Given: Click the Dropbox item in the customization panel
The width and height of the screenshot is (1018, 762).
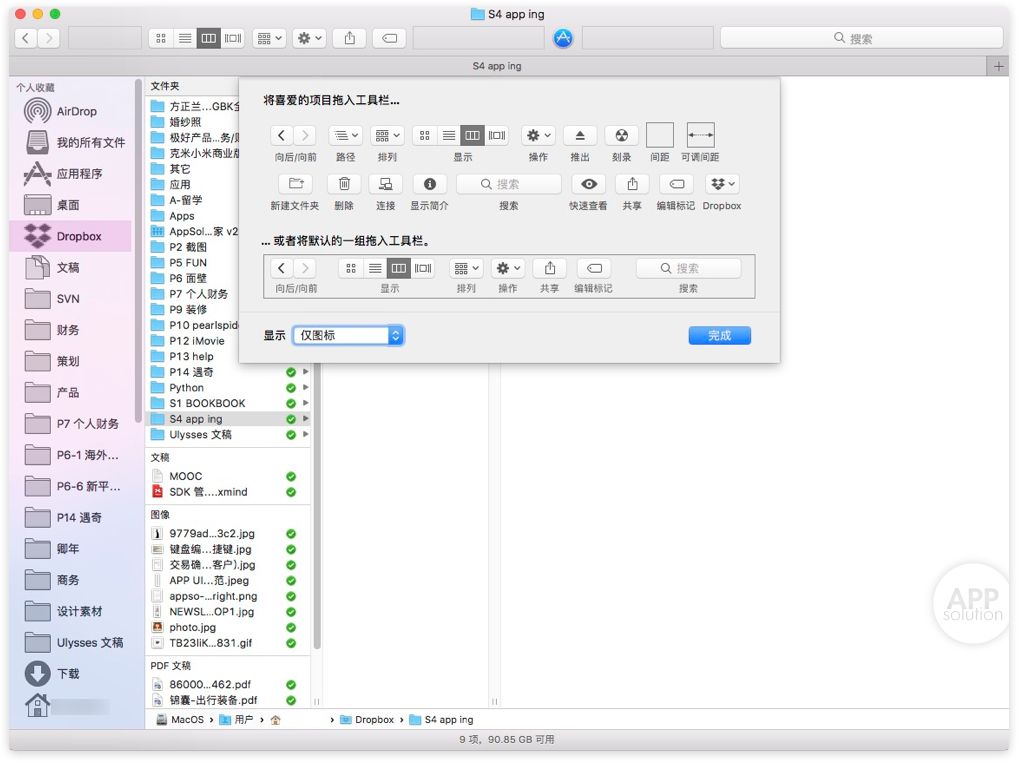Looking at the screenshot, I should [x=721, y=185].
